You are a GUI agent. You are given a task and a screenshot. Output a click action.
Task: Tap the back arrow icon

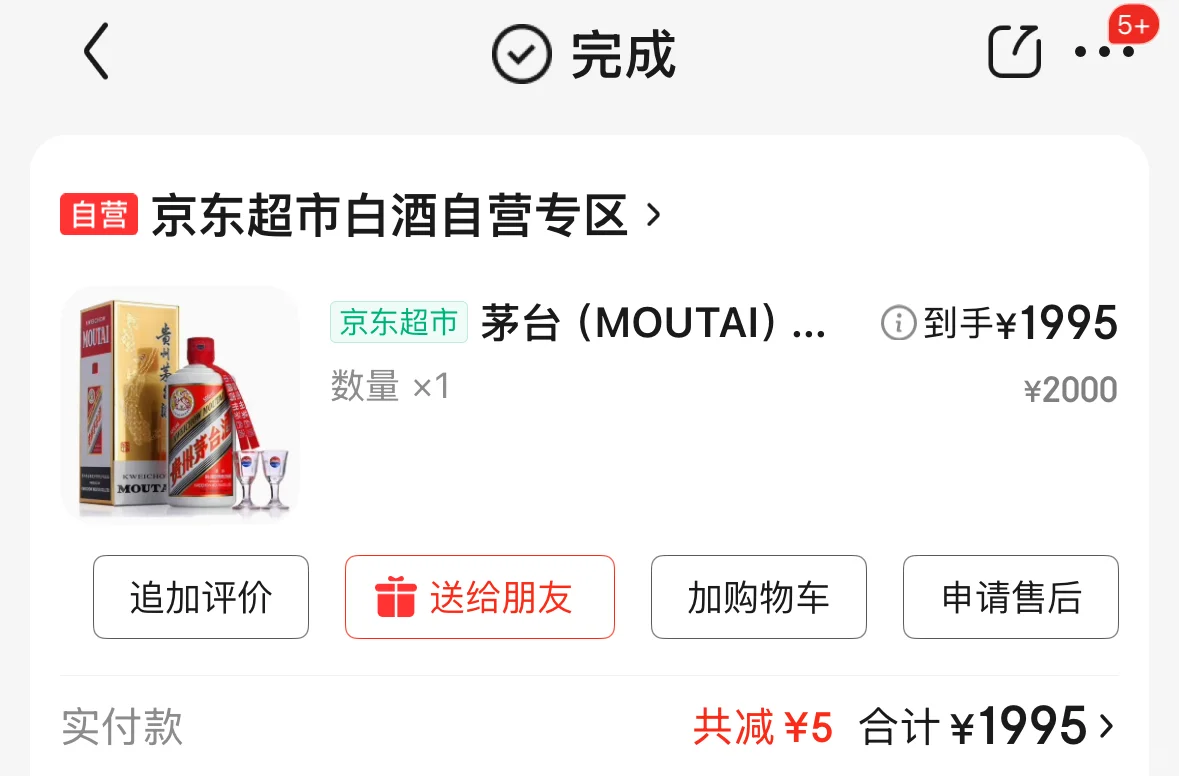[x=97, y=51]
